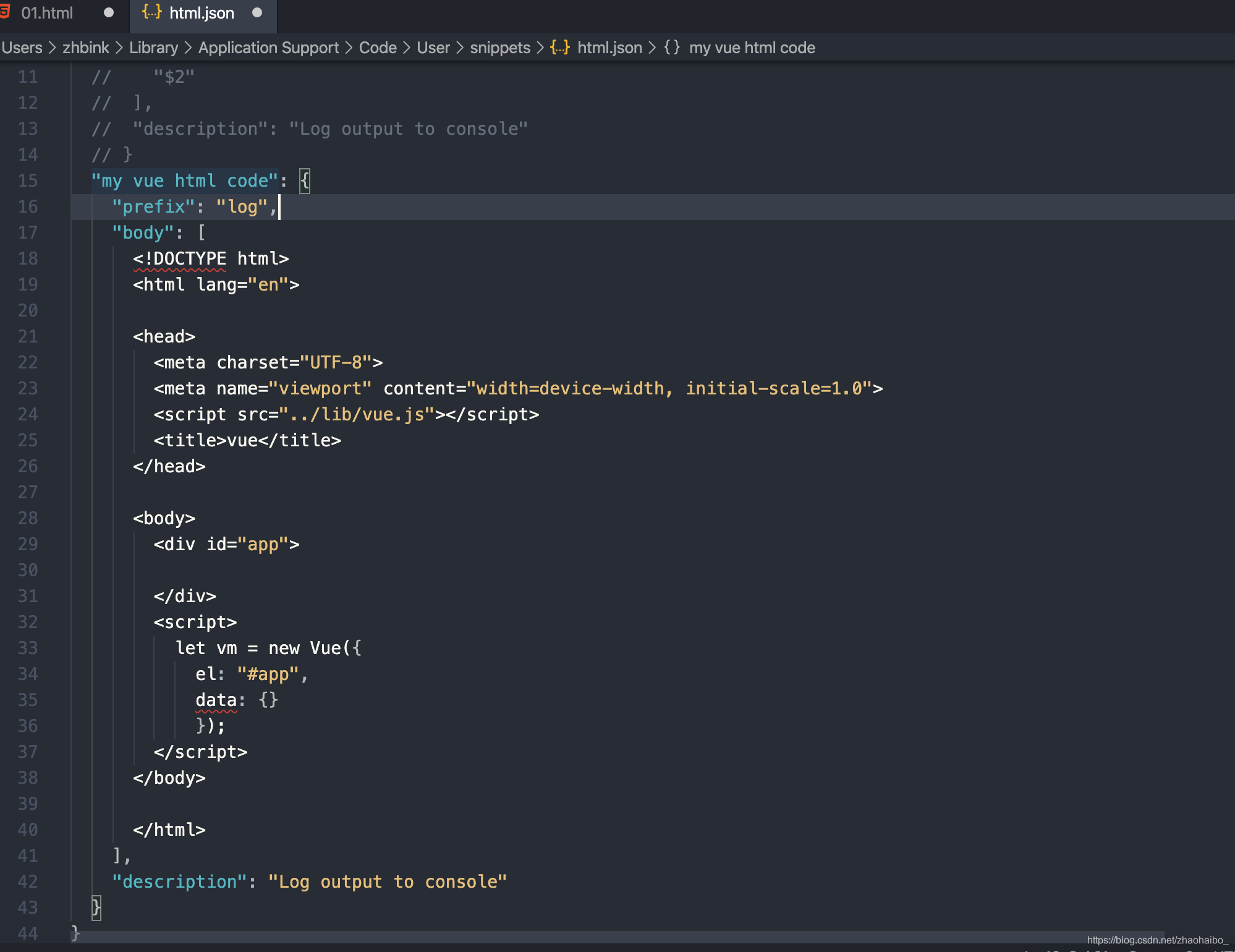The width and height of the screenshot is (1235, 952).
Task: Click the JSON file icon on html.json tab
Action: 152,12
